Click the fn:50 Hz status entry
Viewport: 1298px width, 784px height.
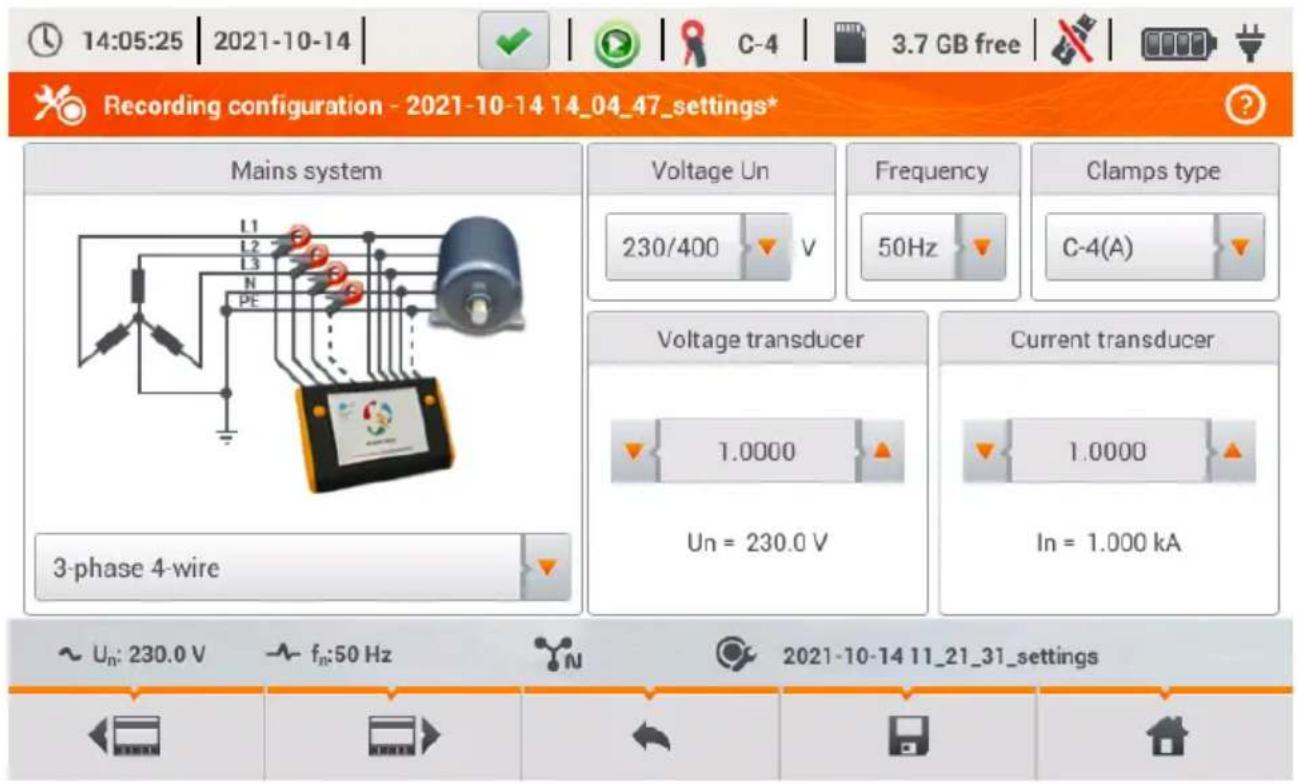[x=329, y=656]
